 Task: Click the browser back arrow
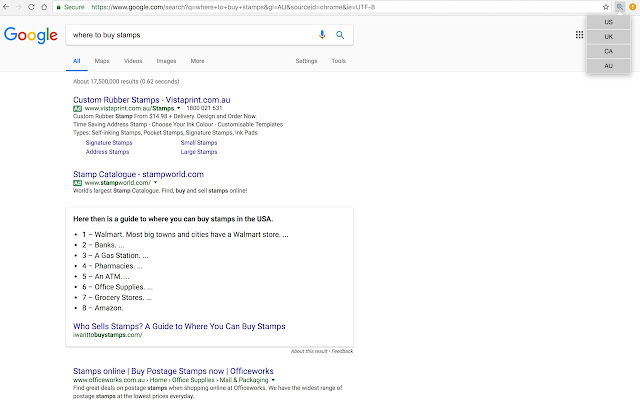(6, 7)
